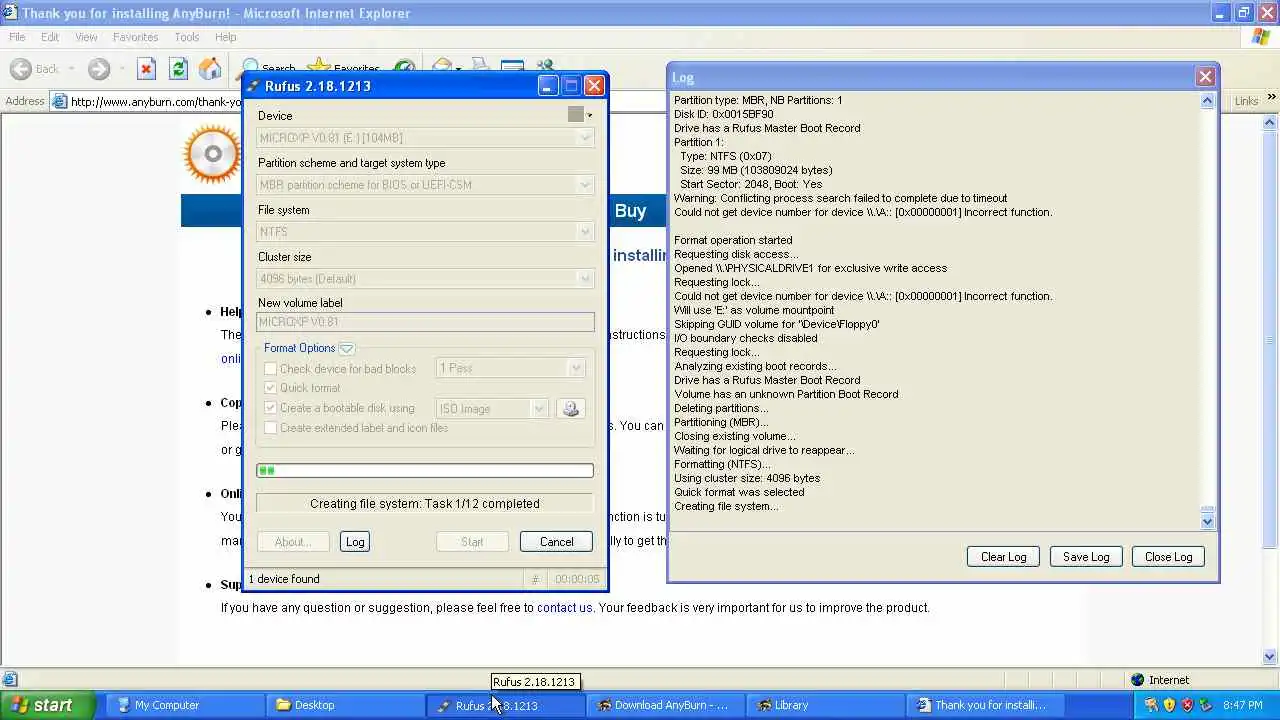Screen dimensions: 1280x720
Task: Click the IE address bar URL
Action: coord(155,101)
